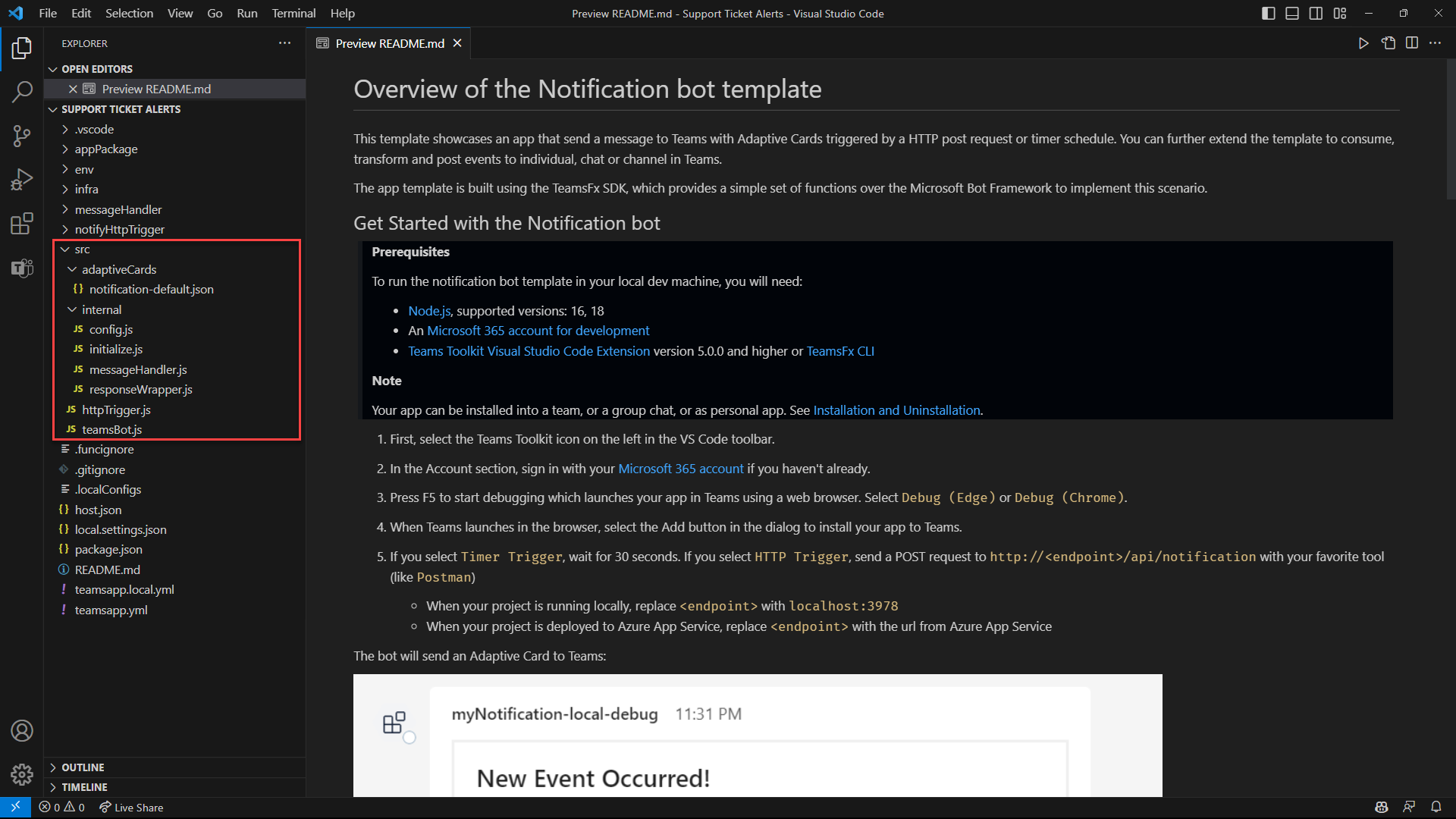Open the Search icon in activity bar
This screenshot has height=819, width=1456.
(22, 90)
